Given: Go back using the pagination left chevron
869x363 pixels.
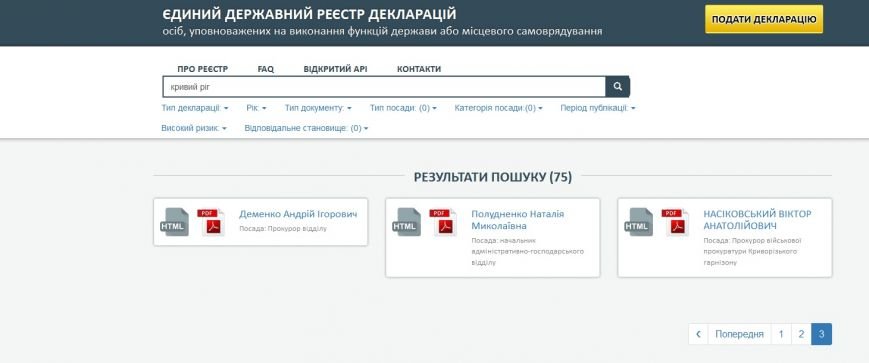Looking at the screenshot, I should pyautogui.click(x=698, y=334).
